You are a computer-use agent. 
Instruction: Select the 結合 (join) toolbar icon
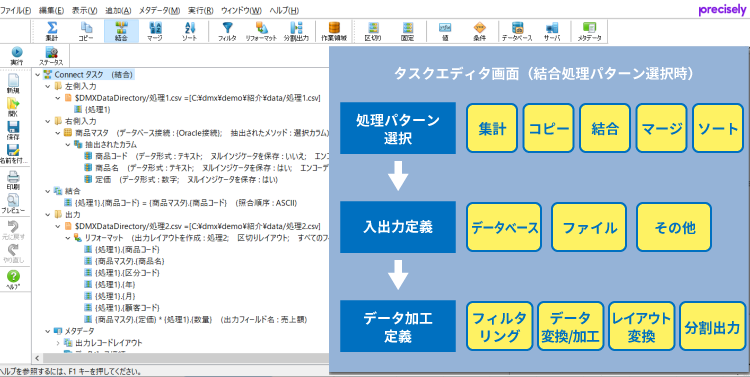121,31
